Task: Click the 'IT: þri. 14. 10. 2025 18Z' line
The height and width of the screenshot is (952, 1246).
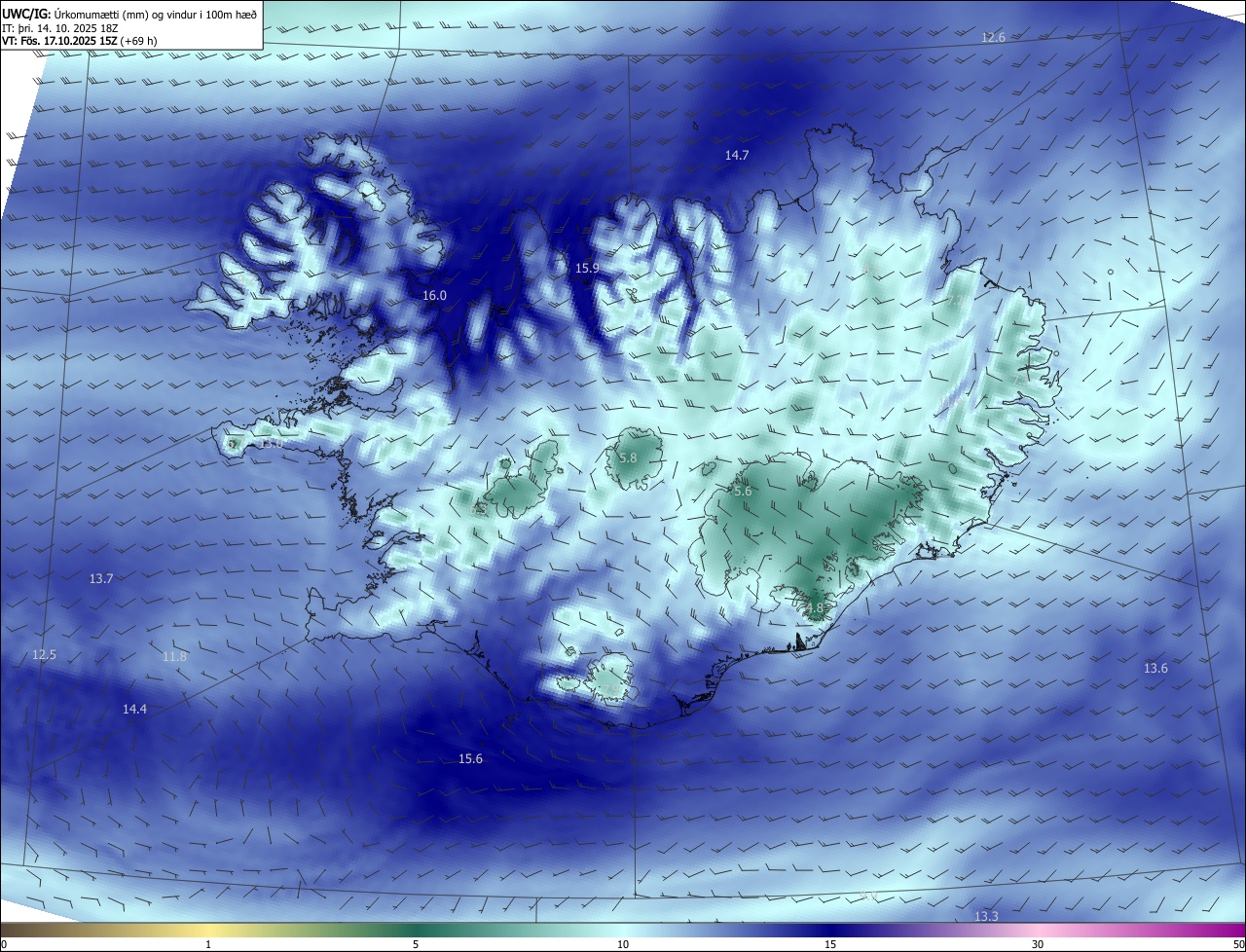Action: (59, 27)
